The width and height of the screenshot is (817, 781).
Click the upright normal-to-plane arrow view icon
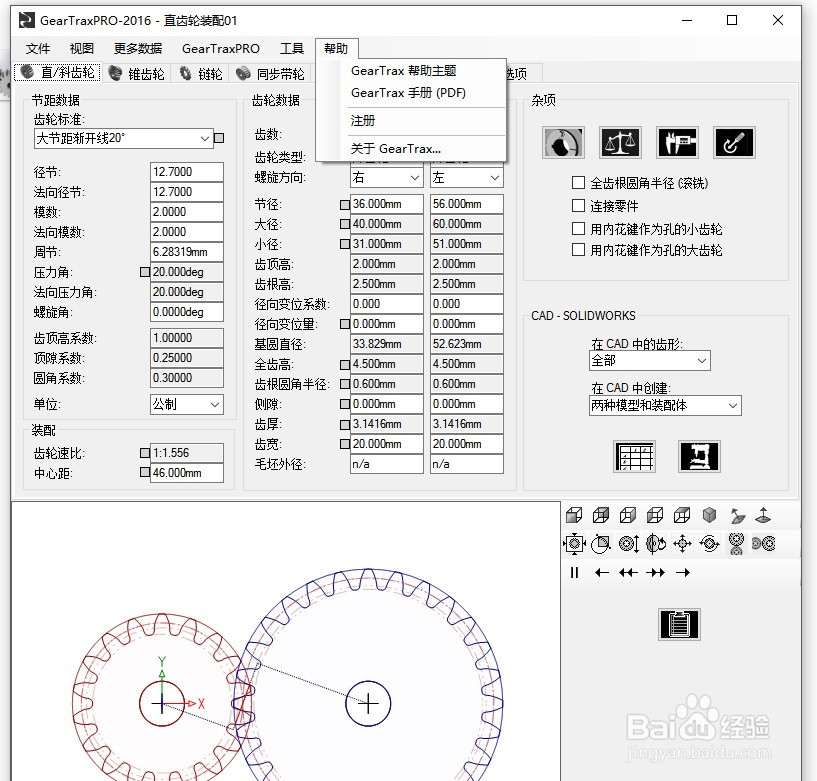(x=763, y=515)
